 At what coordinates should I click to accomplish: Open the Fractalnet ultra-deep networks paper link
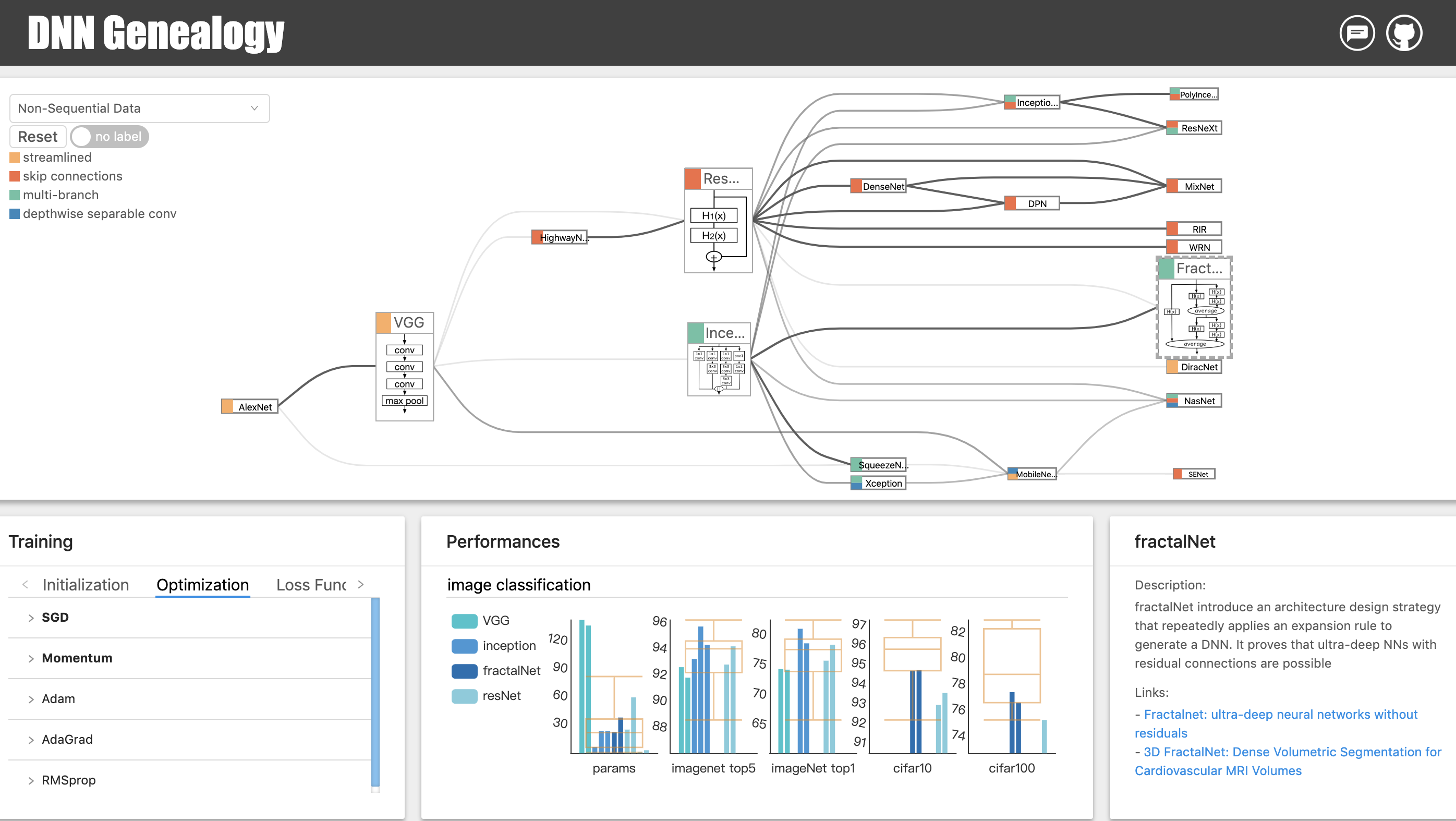point(1280,714)
